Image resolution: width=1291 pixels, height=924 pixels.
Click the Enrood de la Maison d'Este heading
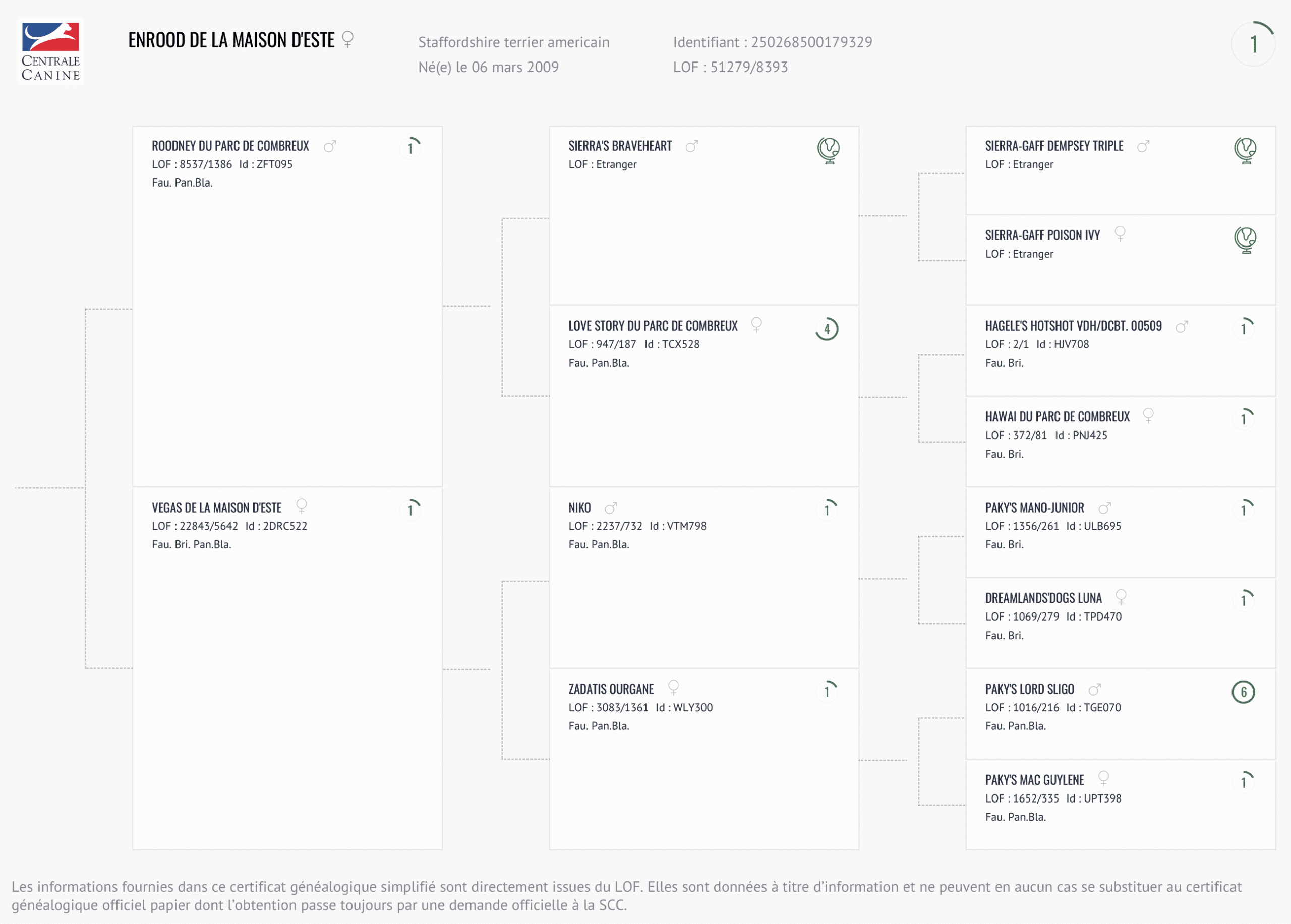[x=231, y=40]
